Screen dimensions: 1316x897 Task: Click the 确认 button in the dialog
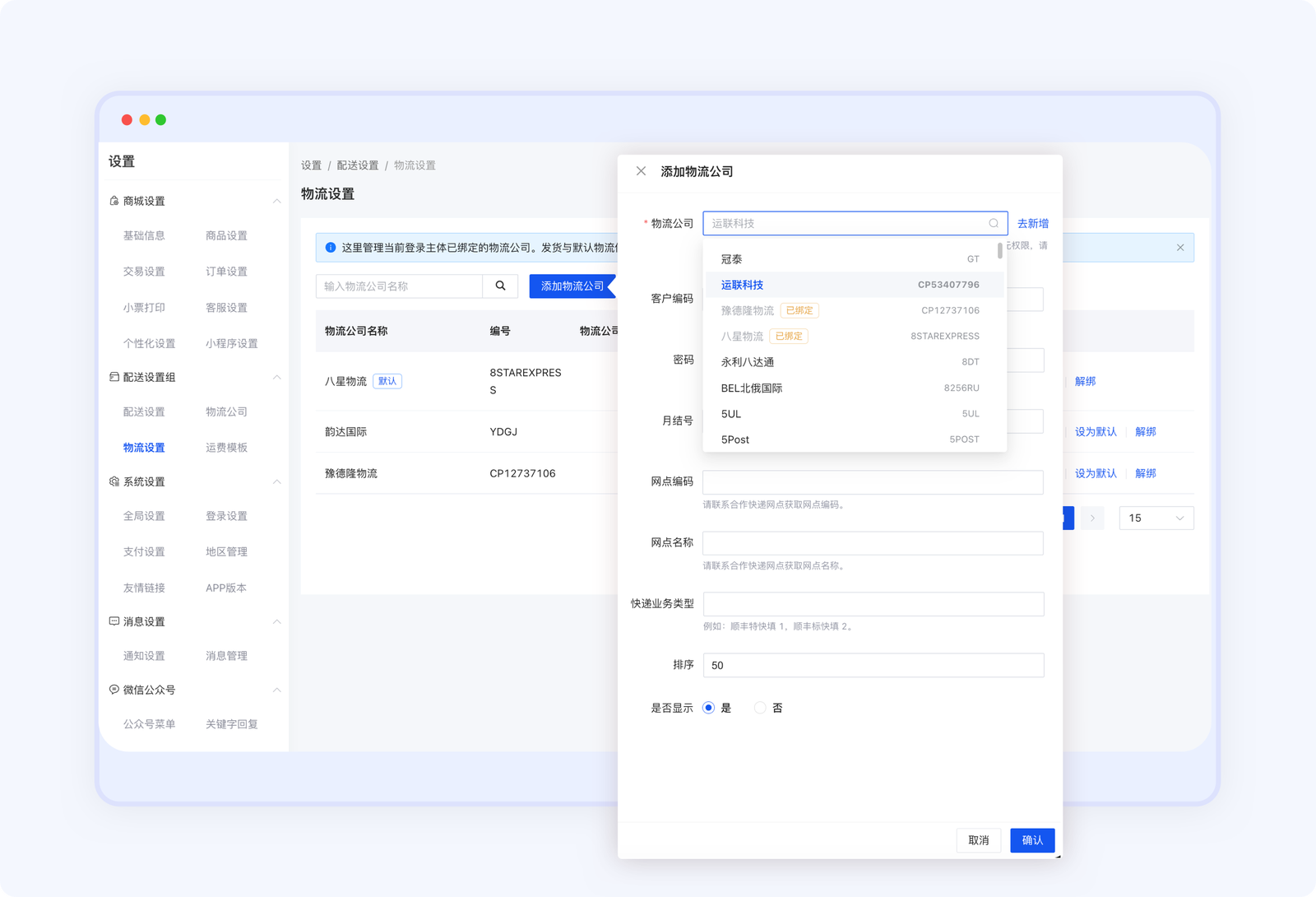tap(1031, 840)
